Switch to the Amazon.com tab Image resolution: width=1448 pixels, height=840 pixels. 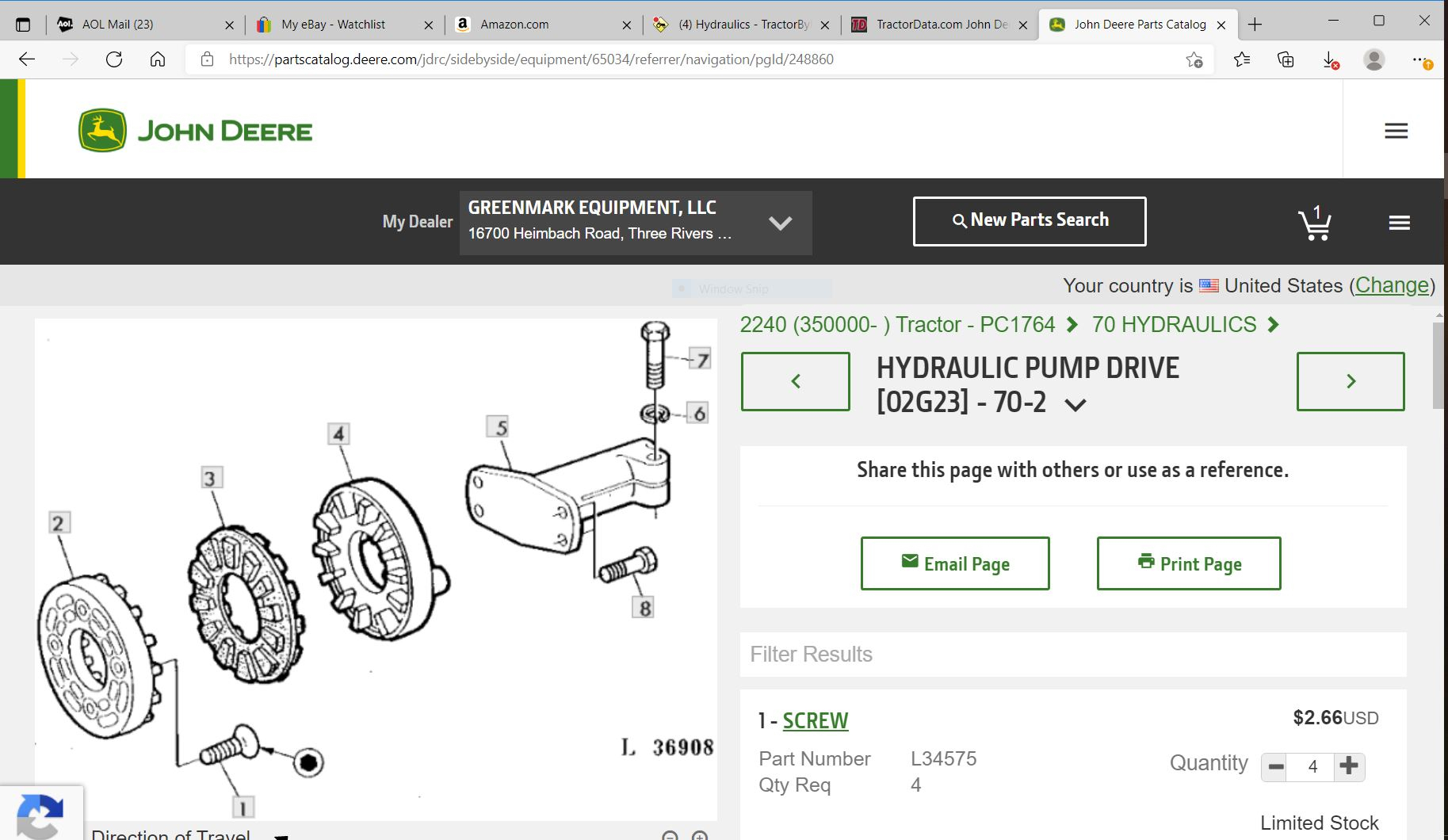pyautogui.click(x=542, y=25)
